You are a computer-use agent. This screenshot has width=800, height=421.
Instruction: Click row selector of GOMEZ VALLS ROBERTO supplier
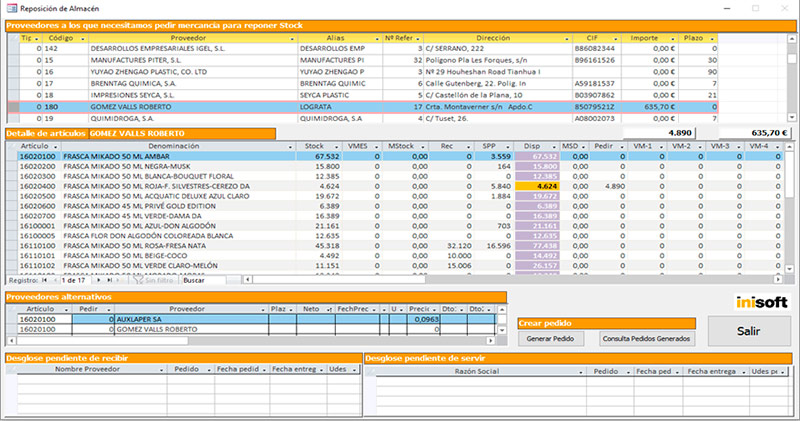tap(13, 107)
